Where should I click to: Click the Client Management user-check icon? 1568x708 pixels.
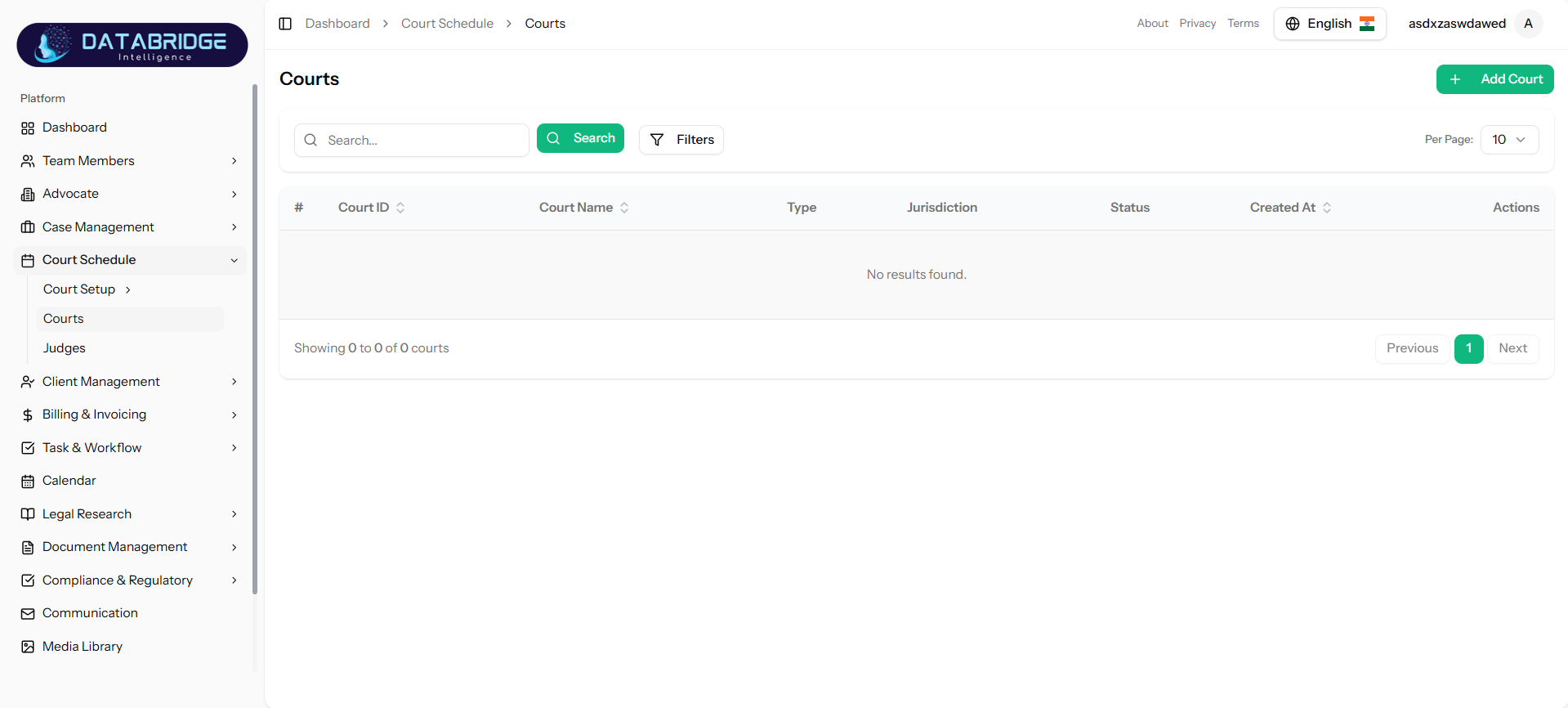[28, 382]
